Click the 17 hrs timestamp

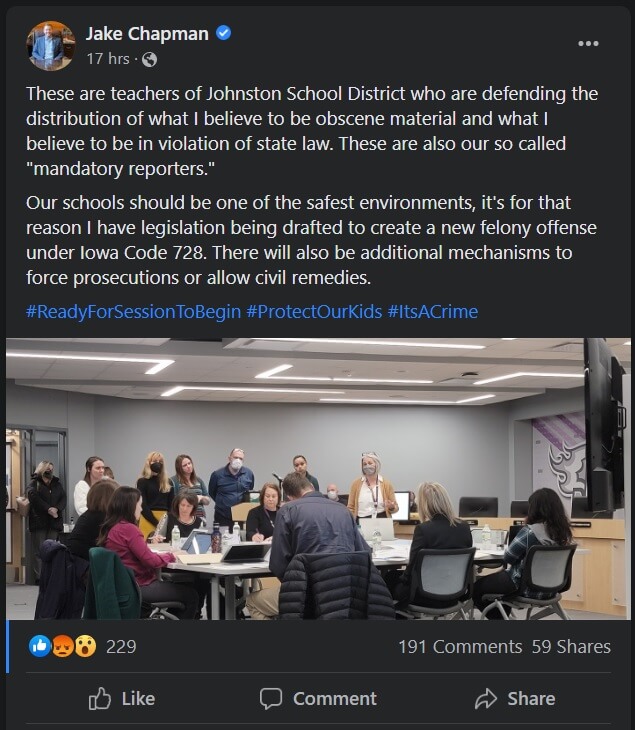tap(107, 59)
